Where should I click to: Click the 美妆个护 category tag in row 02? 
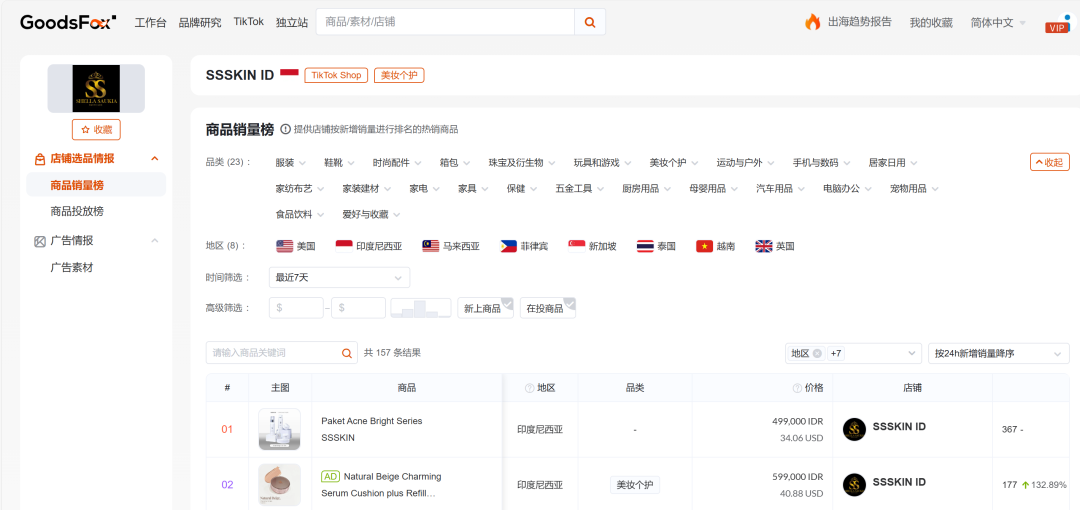[635, 485]
